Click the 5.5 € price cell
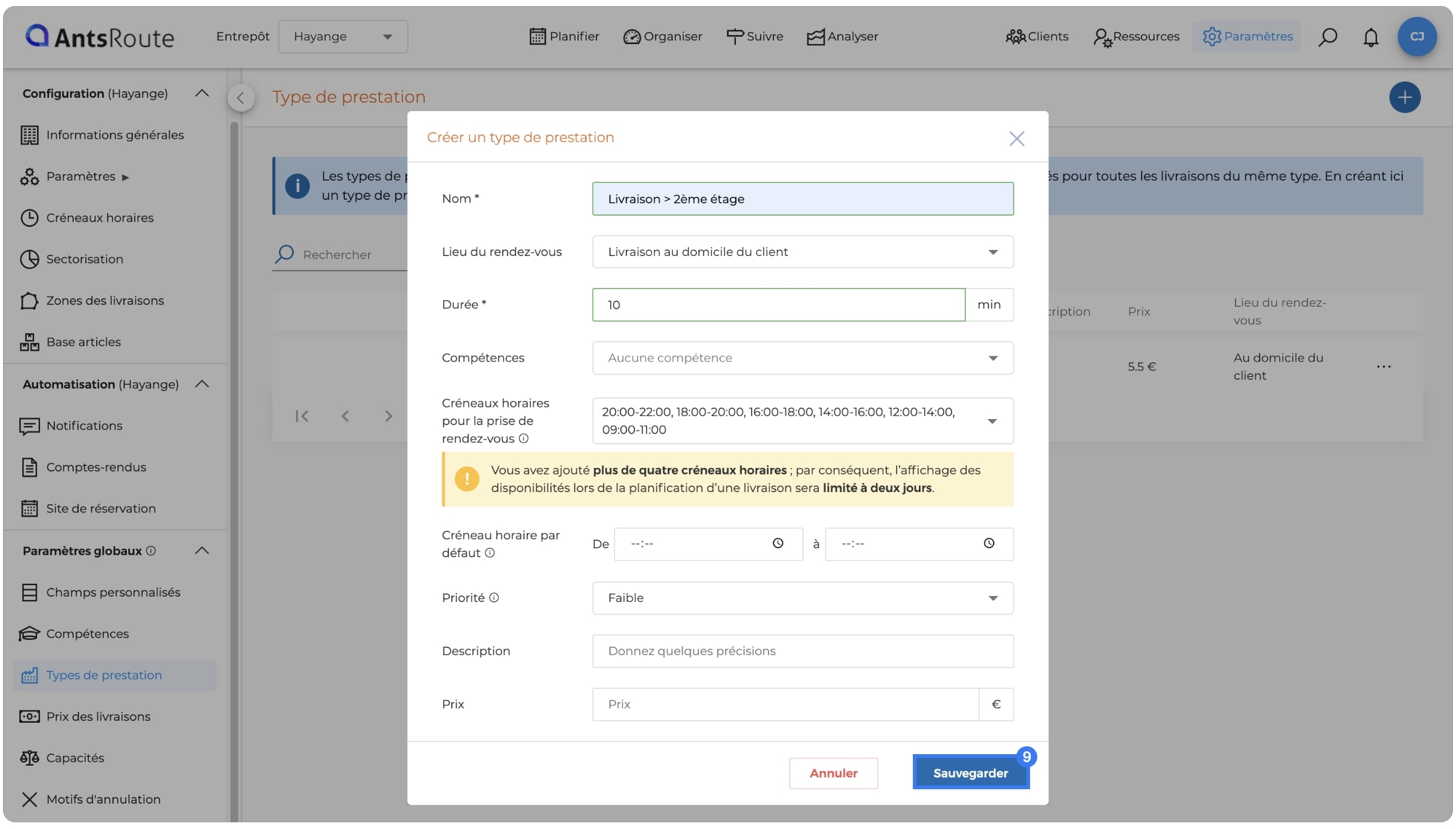The image size is (1456, 829). pos(1142,366)
